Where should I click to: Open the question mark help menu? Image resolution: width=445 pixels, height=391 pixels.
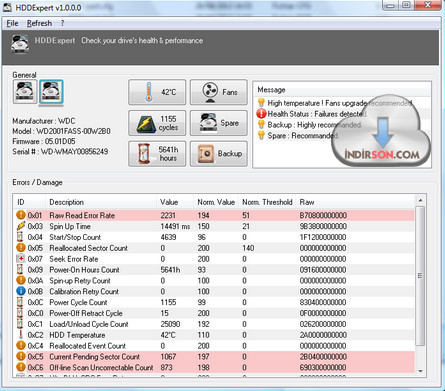[62, 23]
